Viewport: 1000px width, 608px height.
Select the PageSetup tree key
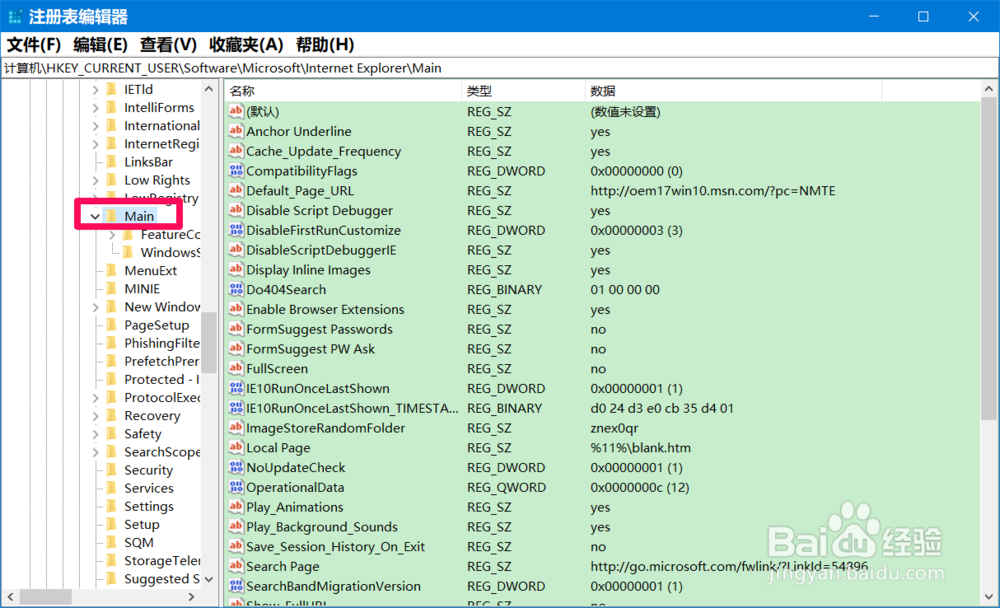pos(156,325)
